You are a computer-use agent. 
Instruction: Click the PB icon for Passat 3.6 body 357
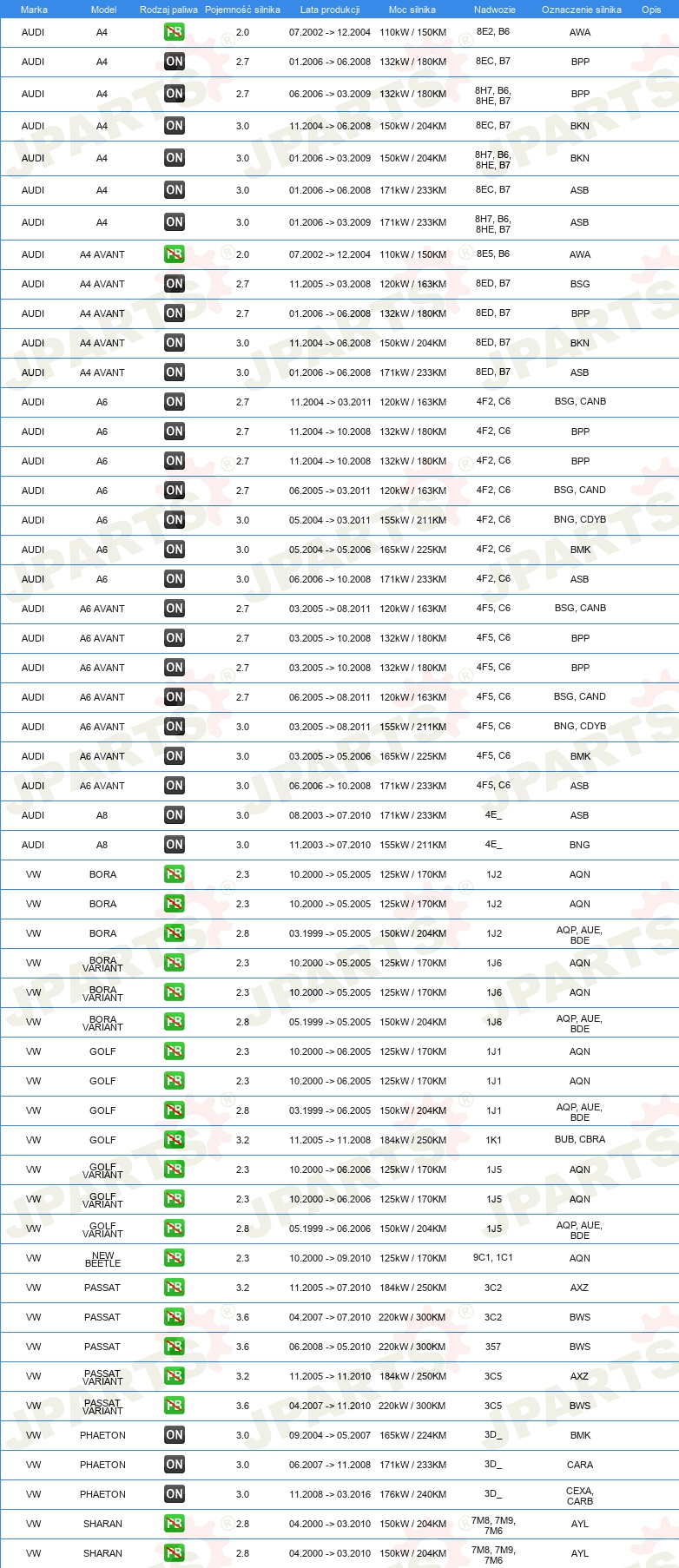click(x=174, y=1347)
